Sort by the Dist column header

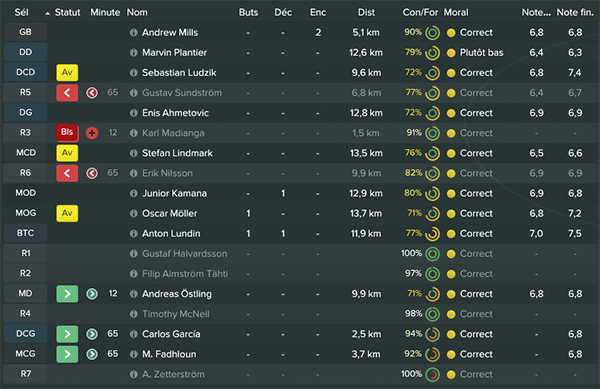point(366,12)
